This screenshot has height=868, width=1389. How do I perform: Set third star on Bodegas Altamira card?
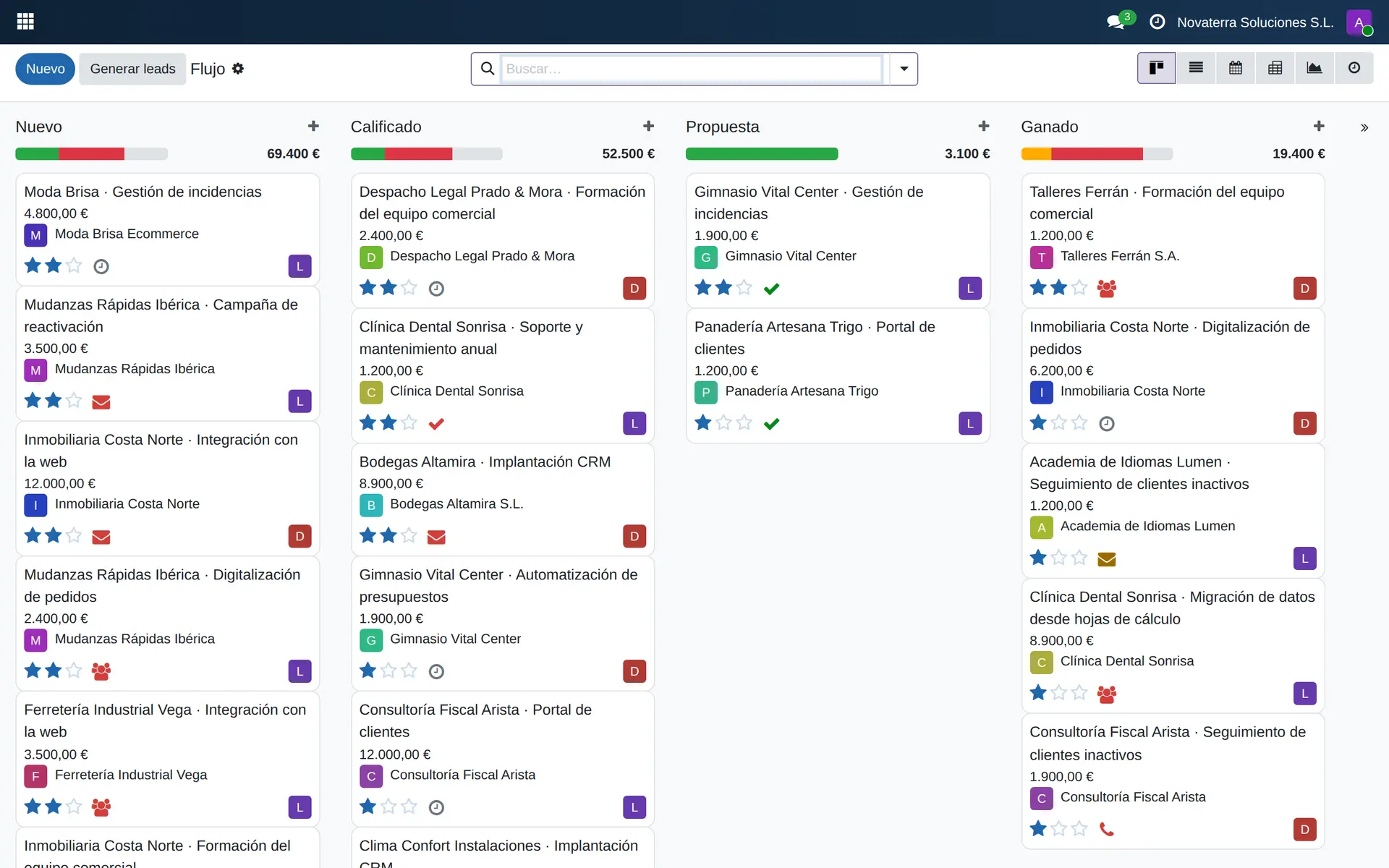coord(409,535)
